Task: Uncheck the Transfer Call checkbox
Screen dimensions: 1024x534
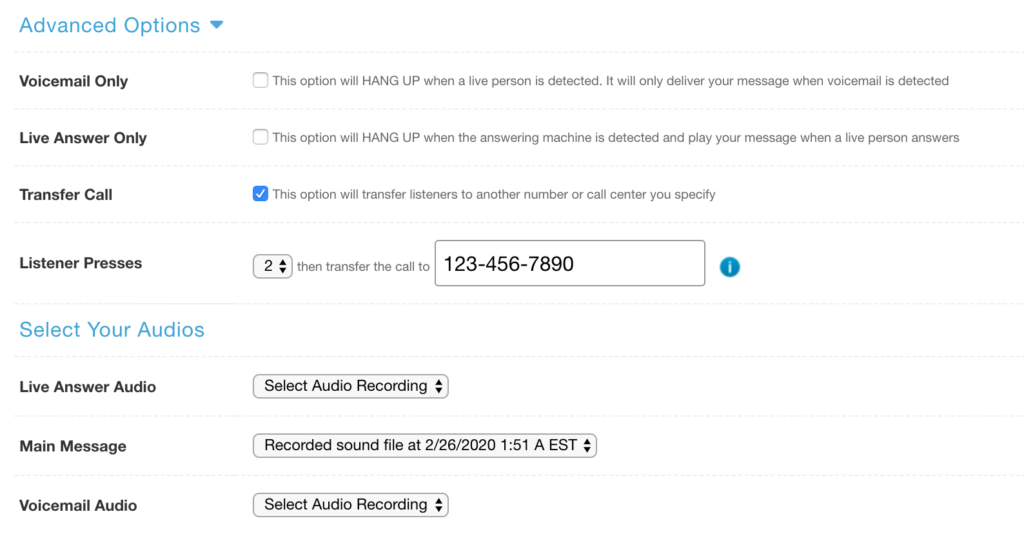Action: [x=260, y=194]
